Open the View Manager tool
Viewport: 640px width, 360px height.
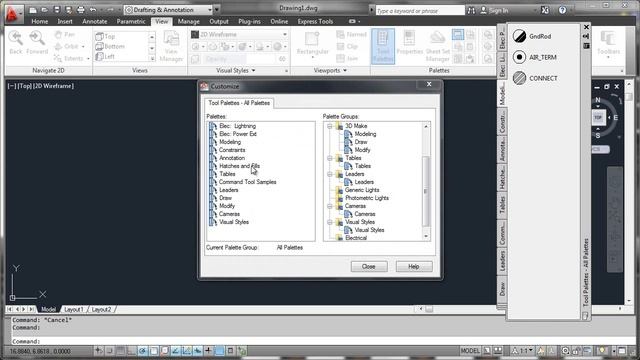pos(171,47)
